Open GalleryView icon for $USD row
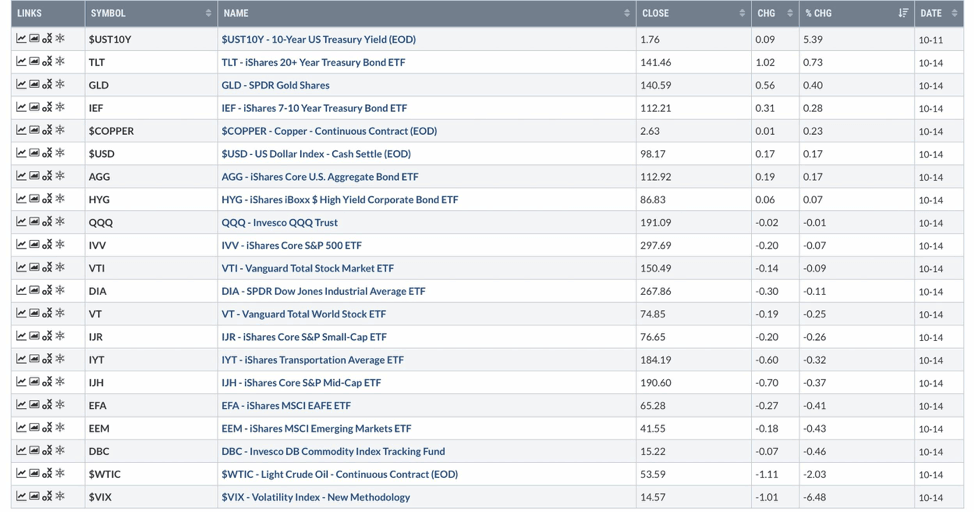The image size is (974, 512). [x=34, y=153]
